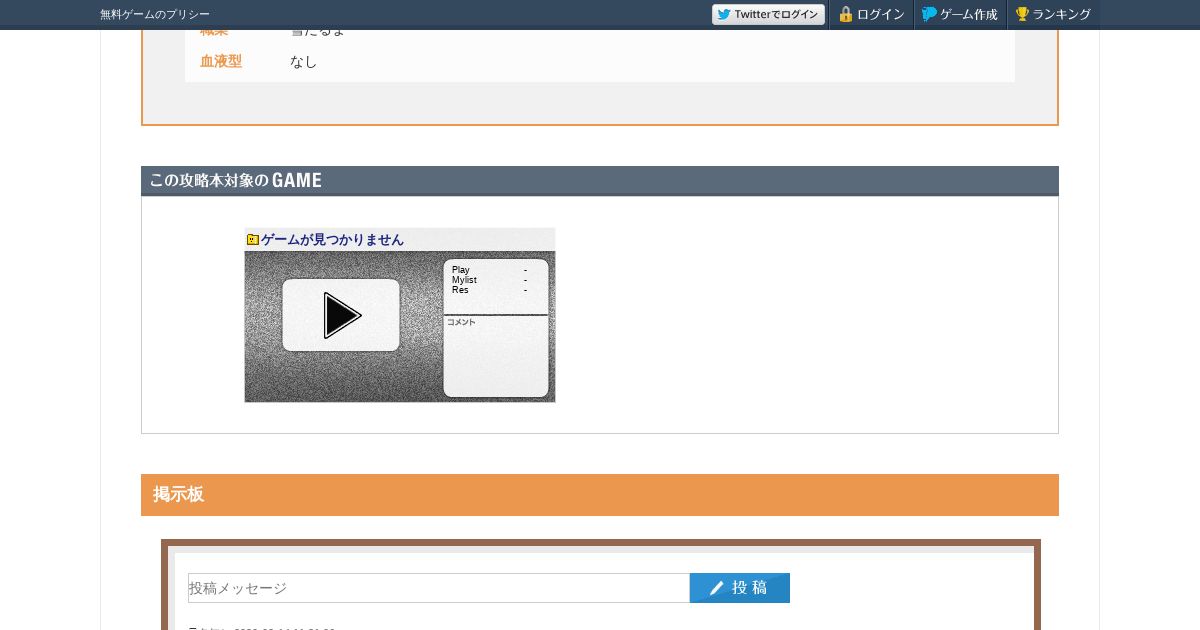Click the small yellow game icon
Screen dimensions: 1200x630
[253, 240]
